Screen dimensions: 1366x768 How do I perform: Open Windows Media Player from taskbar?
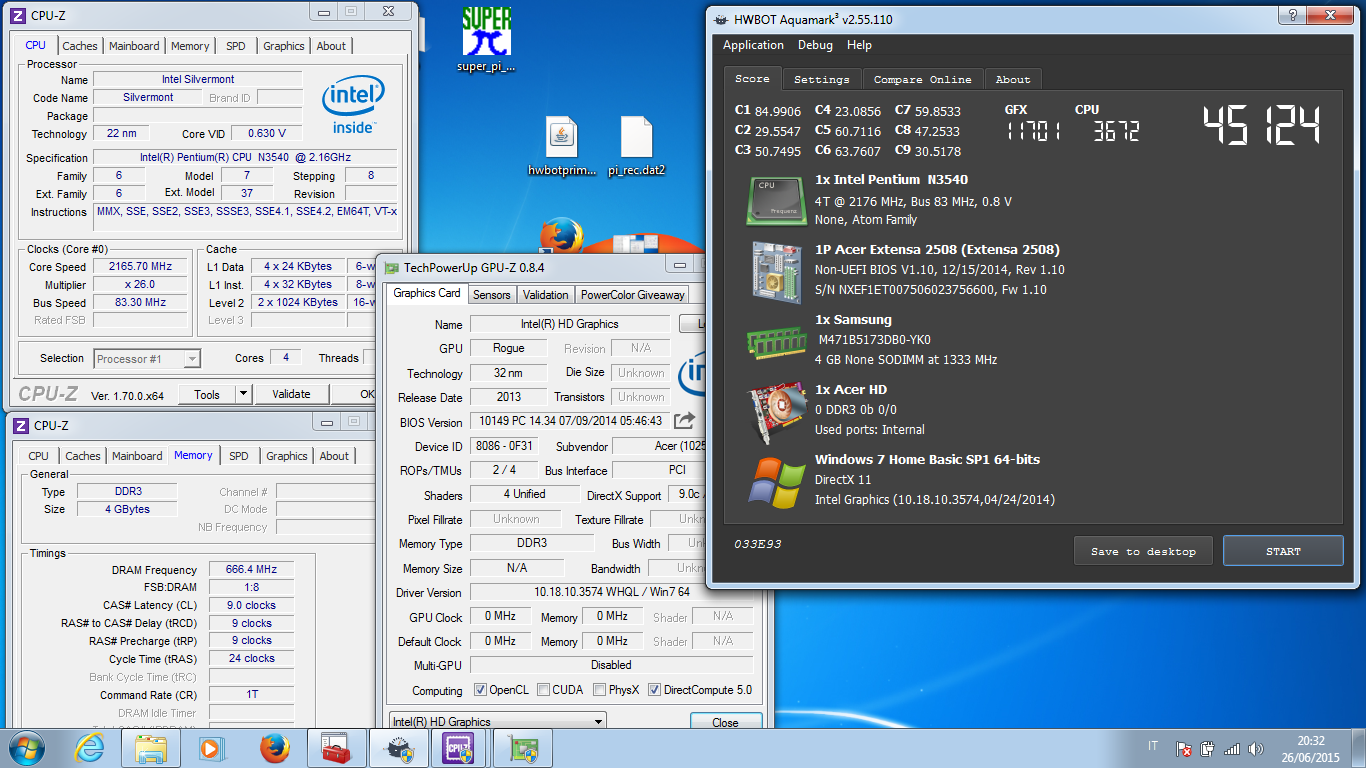pyautogui.click(x=211, y=748)
